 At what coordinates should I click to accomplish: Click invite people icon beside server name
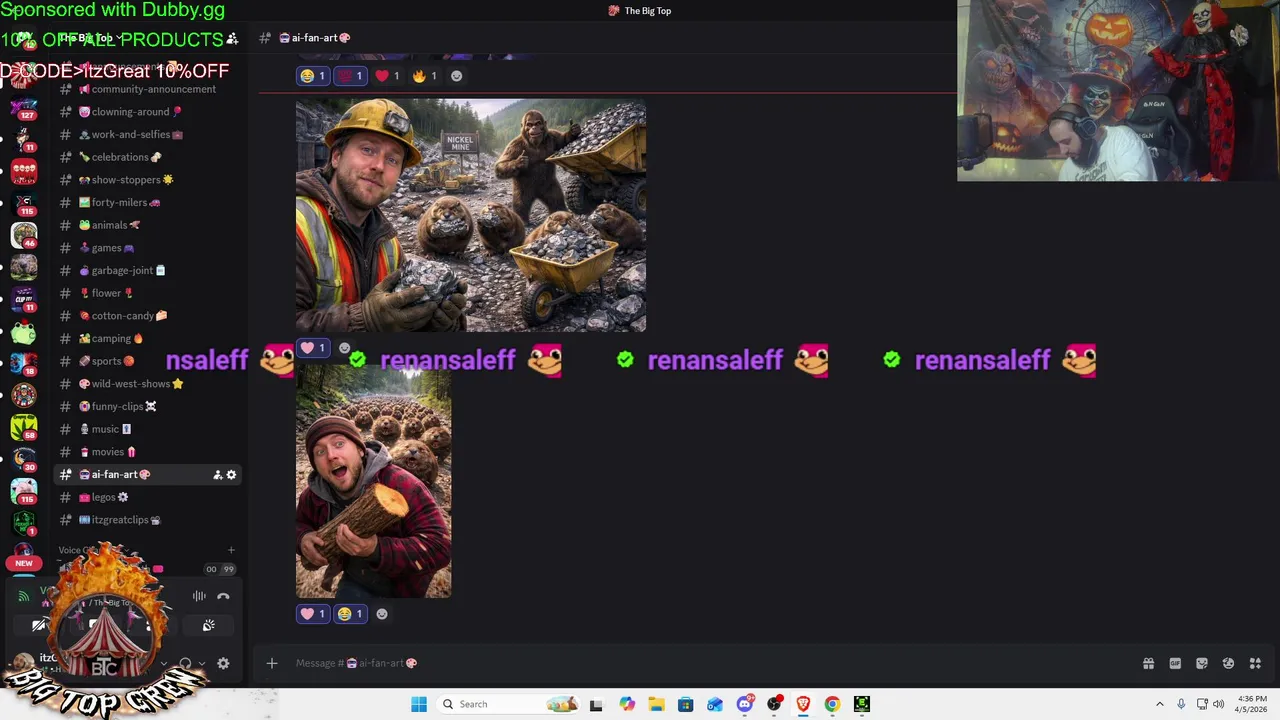pos(232,39)
